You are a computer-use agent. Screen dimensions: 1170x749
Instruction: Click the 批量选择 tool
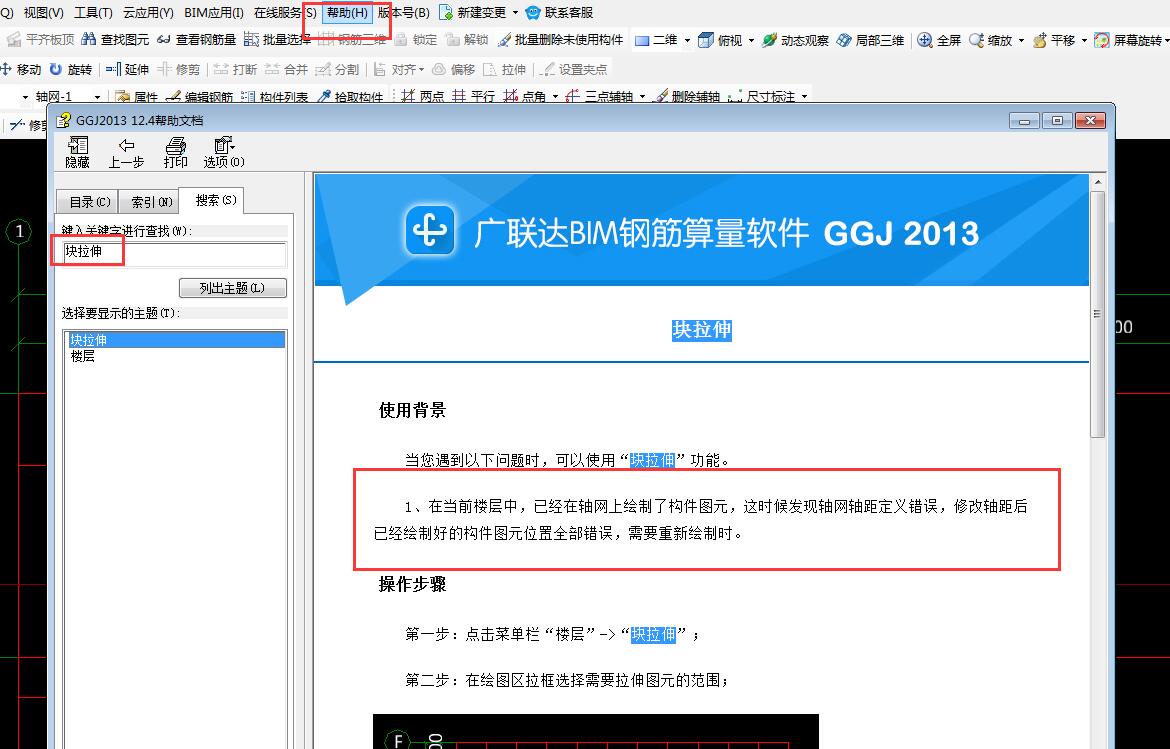(x=278, y=40)
